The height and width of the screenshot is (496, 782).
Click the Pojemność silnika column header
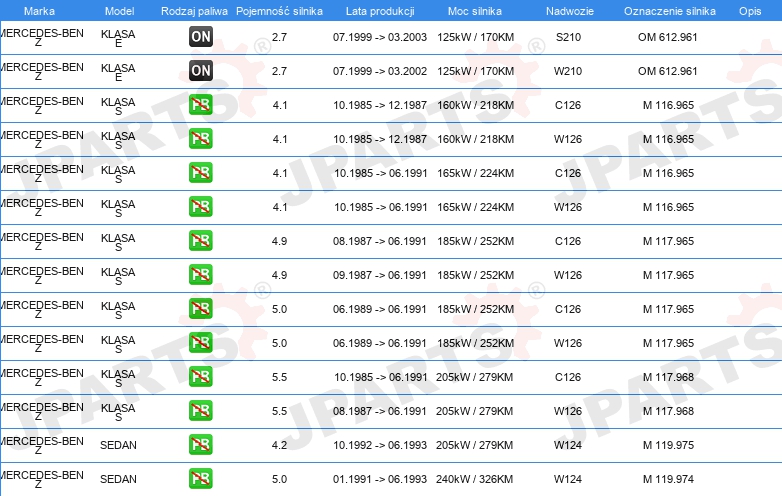[x=279, y=10]
